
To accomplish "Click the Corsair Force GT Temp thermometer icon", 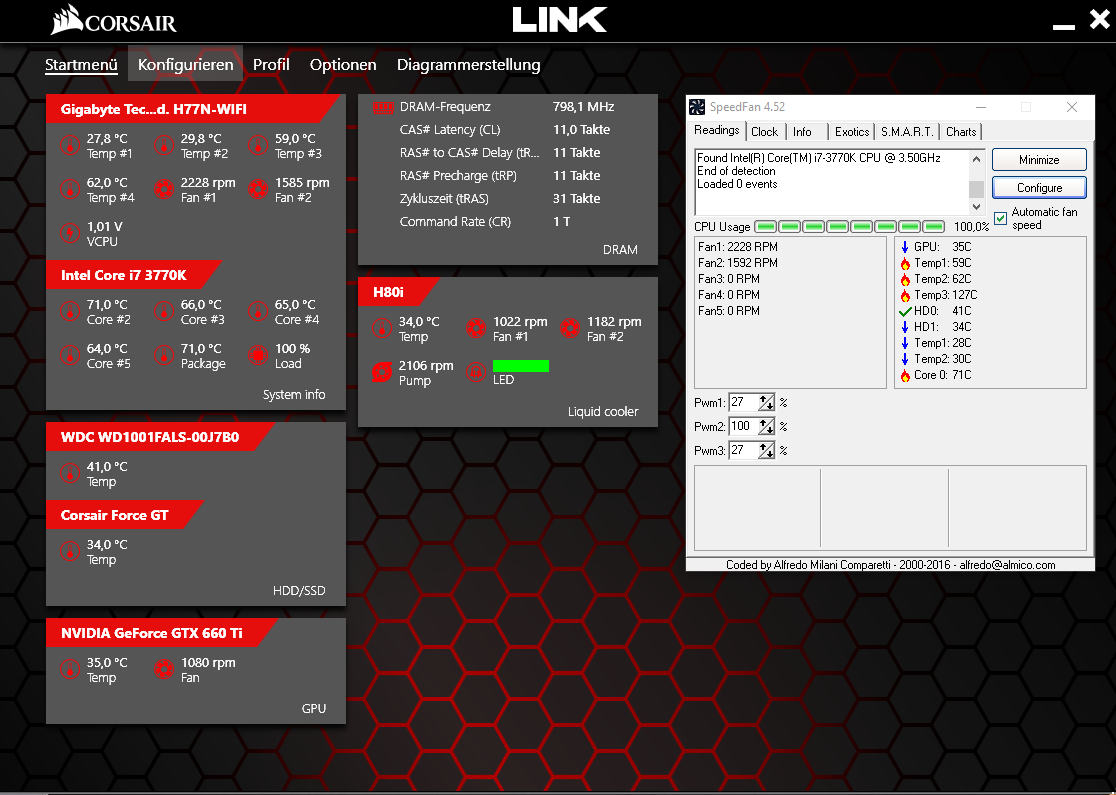I will (70, 552).
